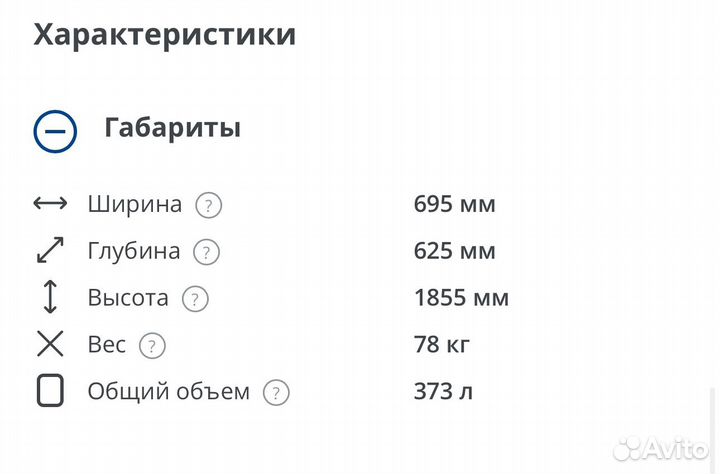Image resolution: width=720 pixels, height=474 pixels.
Task: Click the 1855 мм height value
Action: point(461,298)
